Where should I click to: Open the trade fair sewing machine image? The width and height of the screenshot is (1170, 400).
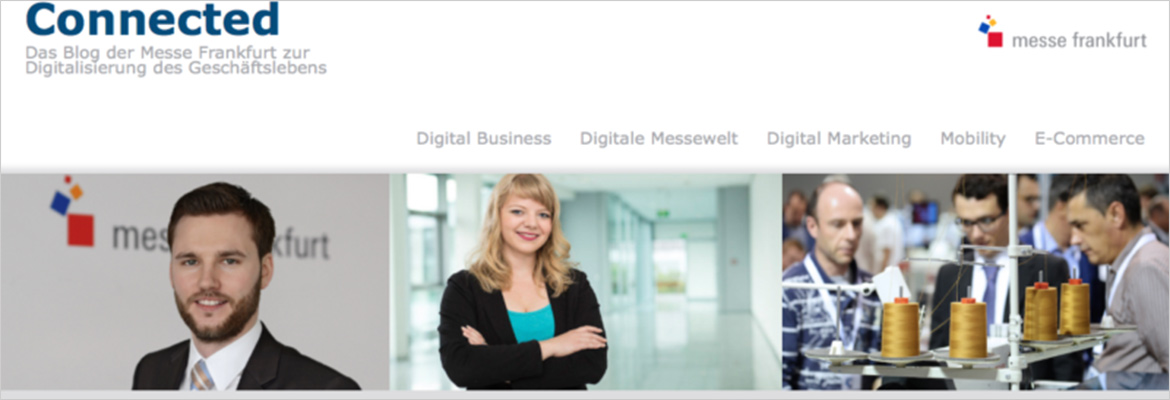pos(975,282)
